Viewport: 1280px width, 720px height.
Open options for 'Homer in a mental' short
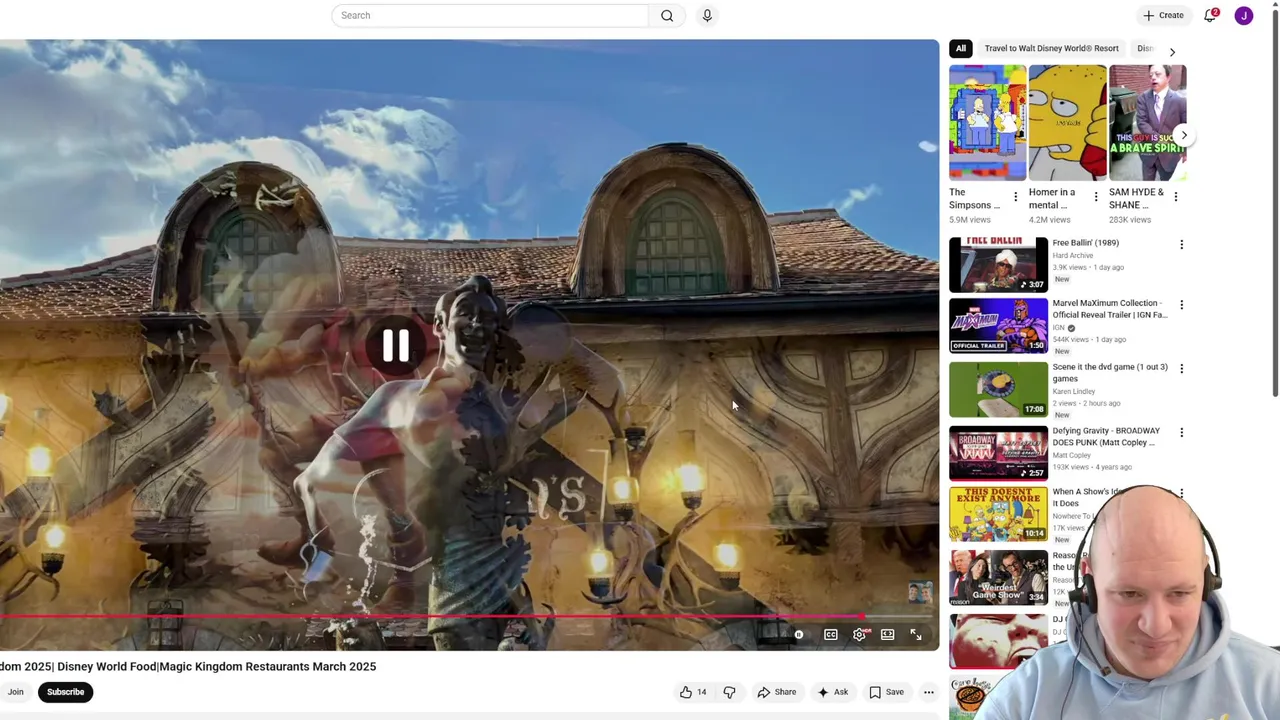1095,197
